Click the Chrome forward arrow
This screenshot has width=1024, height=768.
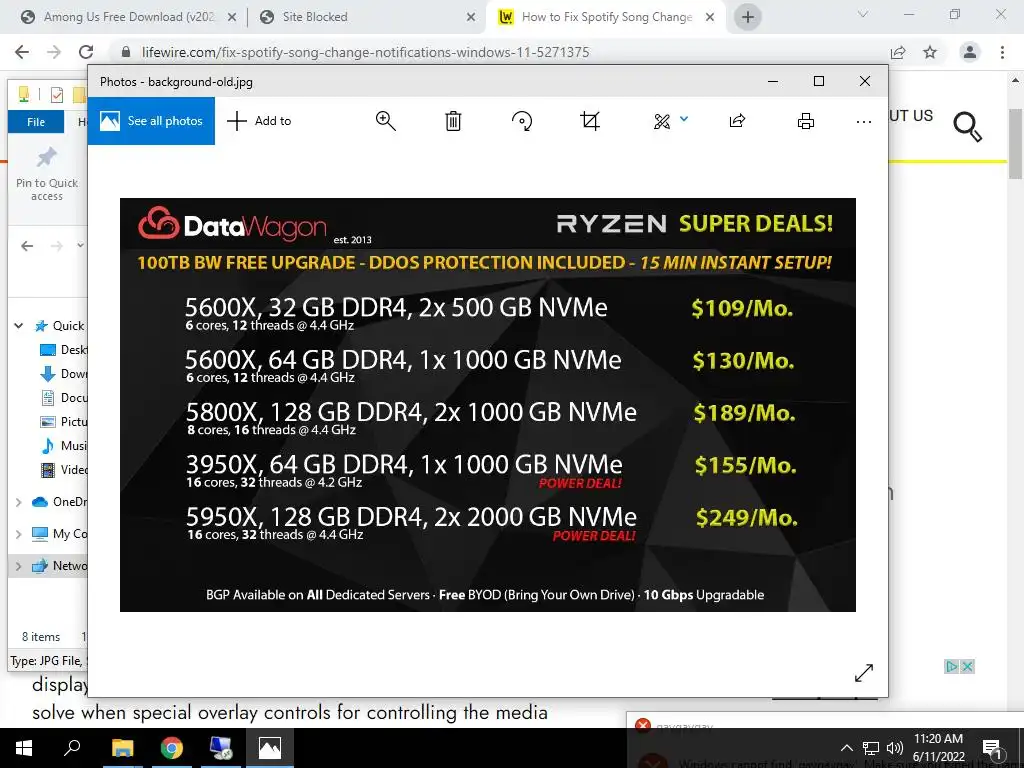[x=54, y=52]
